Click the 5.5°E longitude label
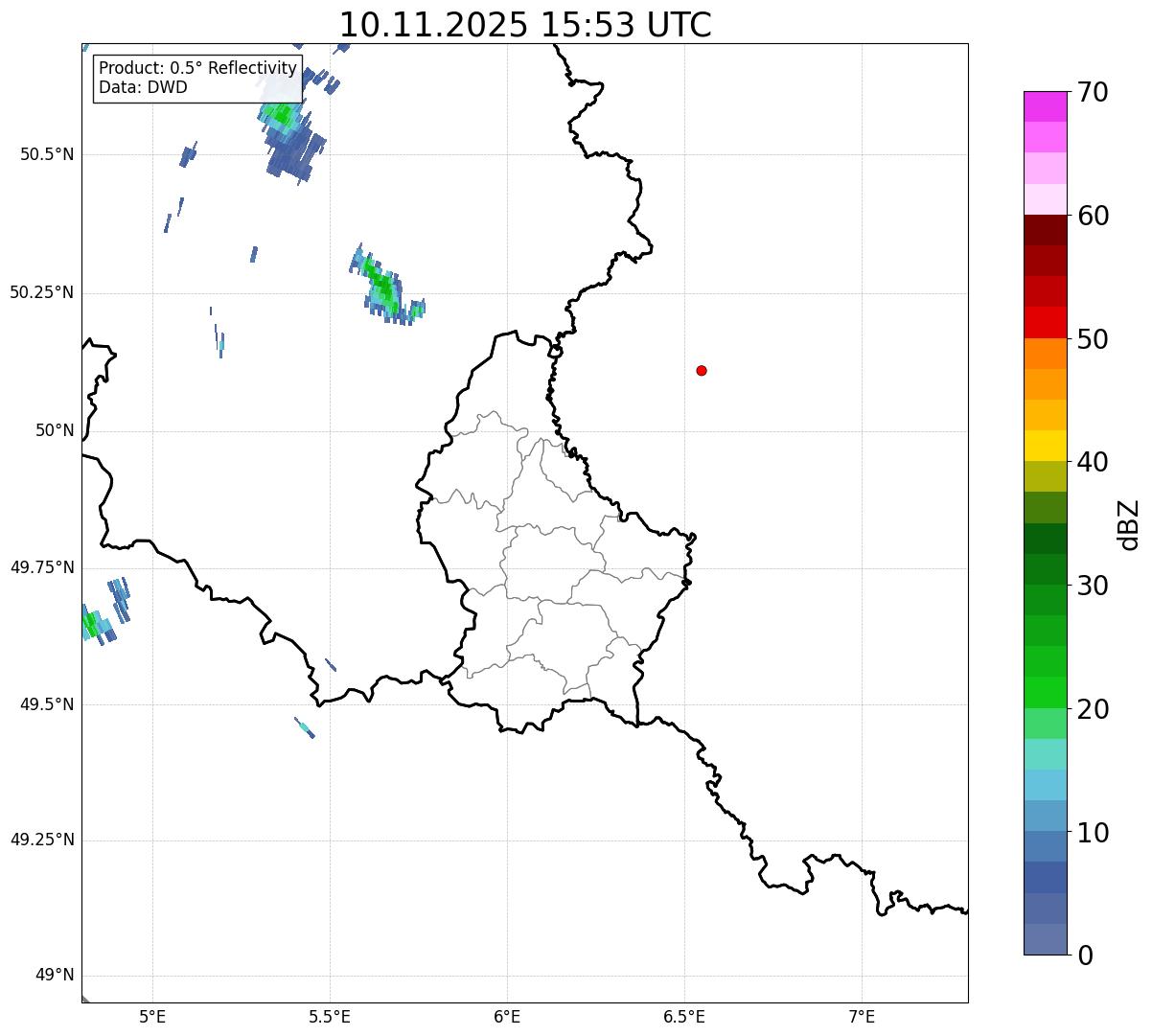 coord(330,1016)
